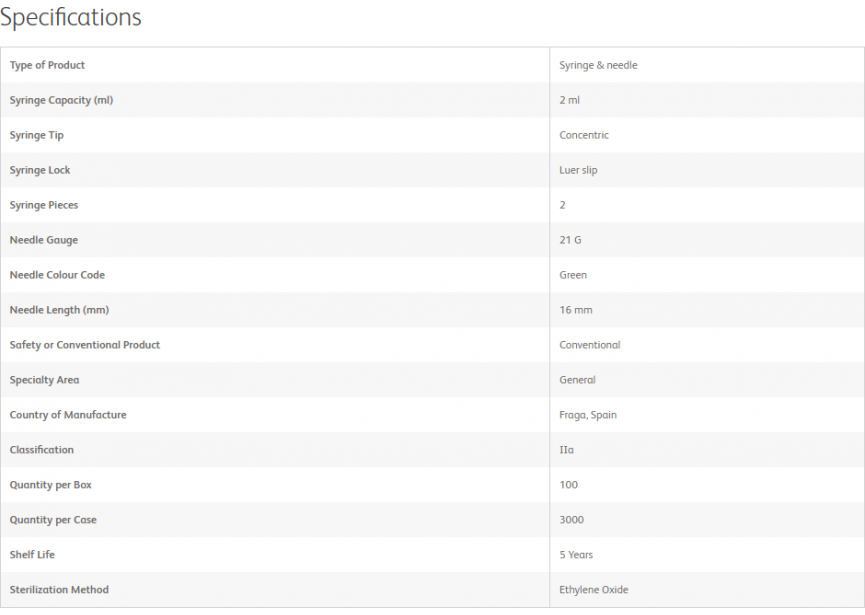865x615 pixels.
Task: Select the Type of Product label
Action: tap(47, 65)
